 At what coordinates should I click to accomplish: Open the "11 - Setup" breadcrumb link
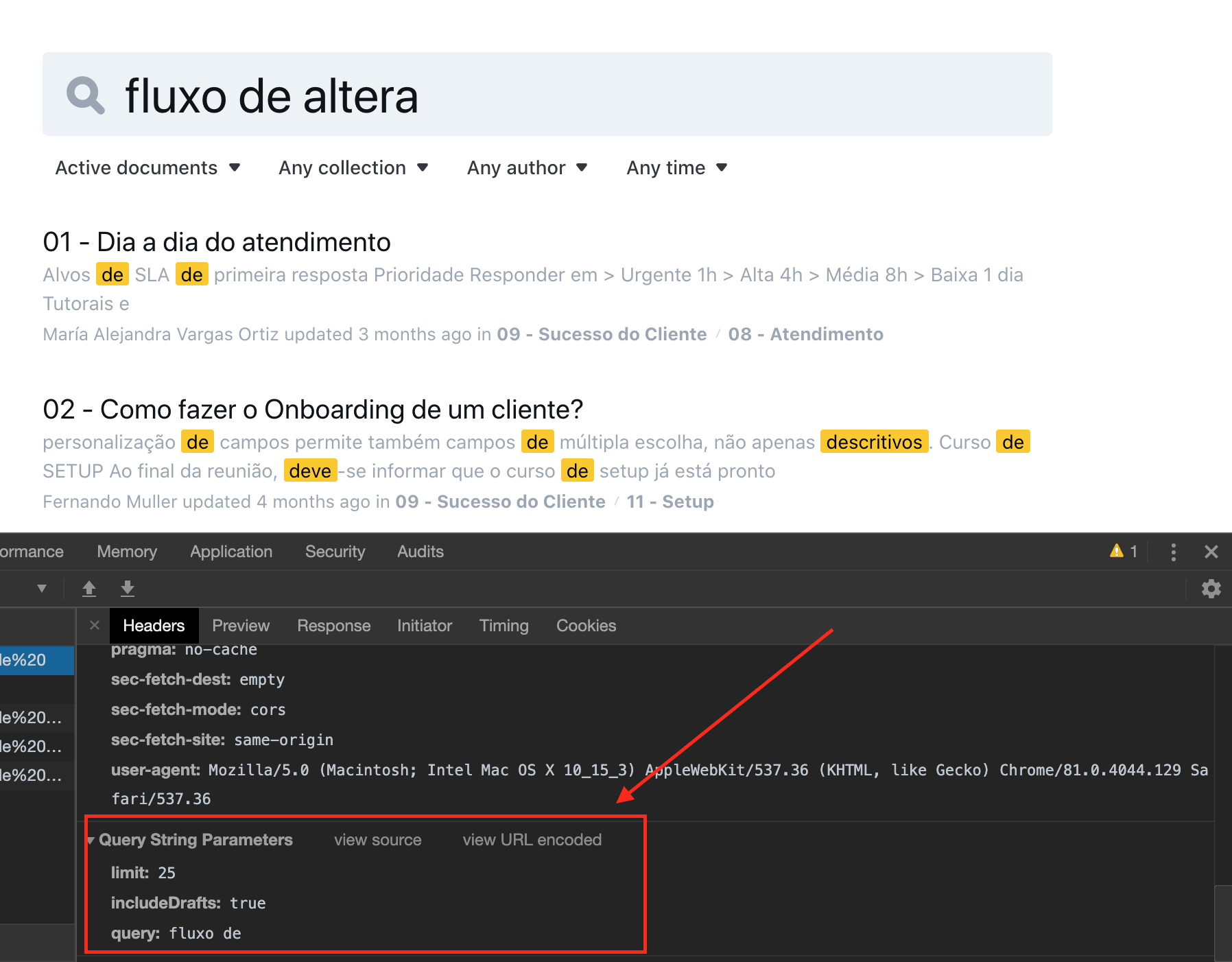(x=670, y=502)
